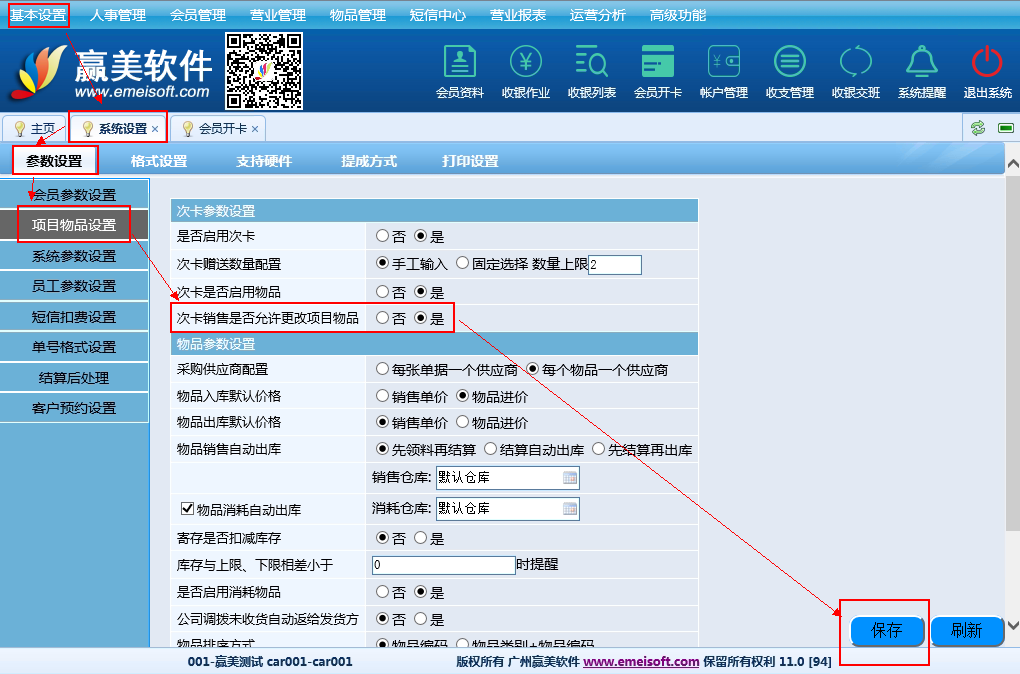Open the 销售仓库 dropdown picker

tap(570, 478)
